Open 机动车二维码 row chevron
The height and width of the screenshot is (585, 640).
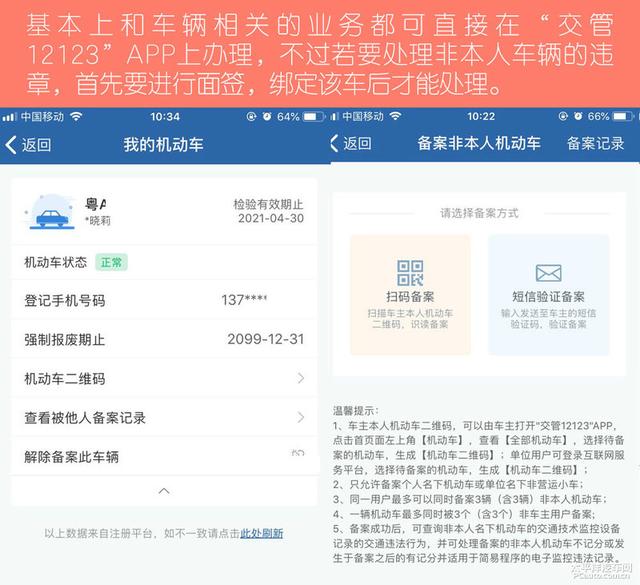[301, 378]
